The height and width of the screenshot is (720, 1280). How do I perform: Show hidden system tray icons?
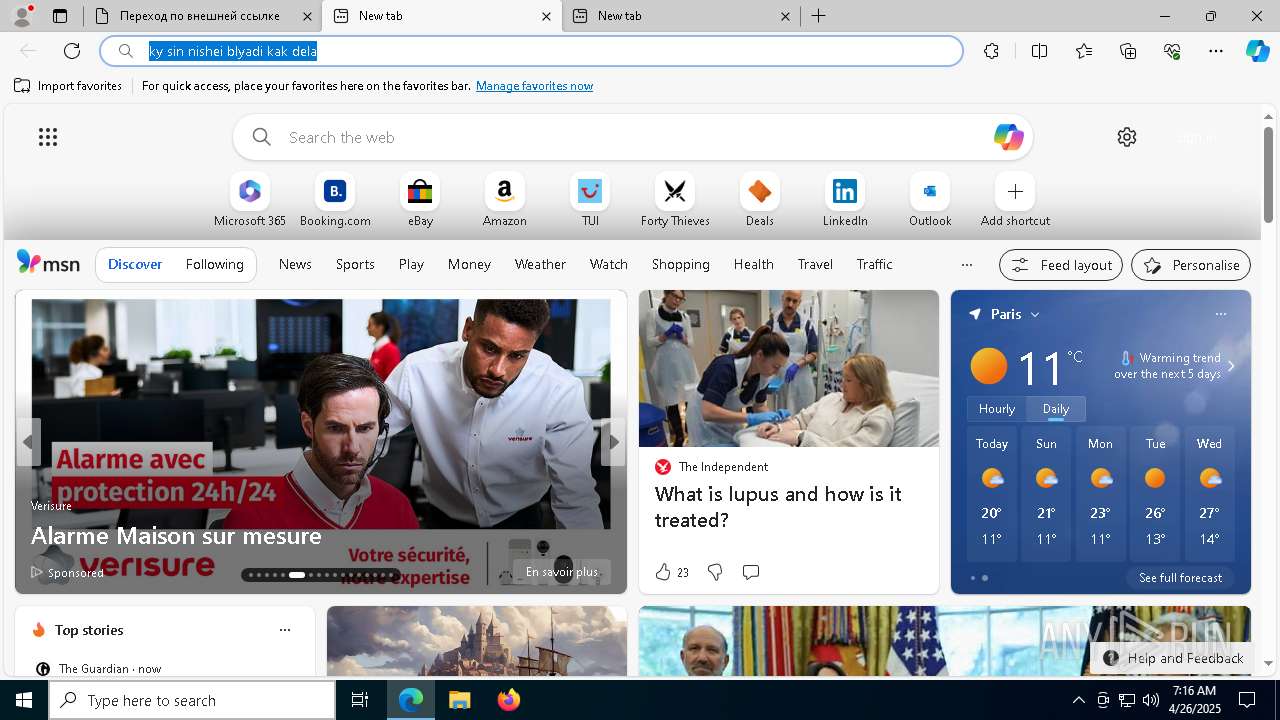[x=1078, y=700]
